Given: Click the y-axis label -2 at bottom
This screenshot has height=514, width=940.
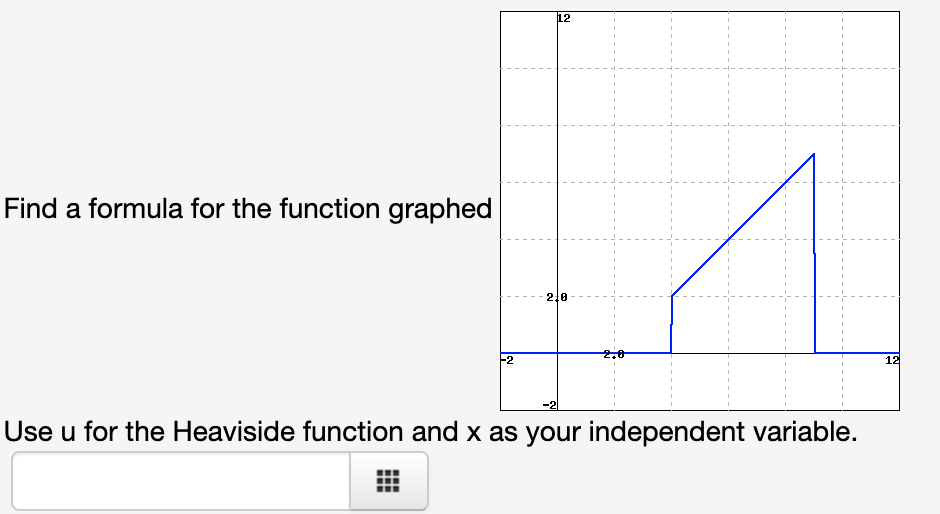Looking at the screenshot, I should pyautogui.click(x=550, y=405).
